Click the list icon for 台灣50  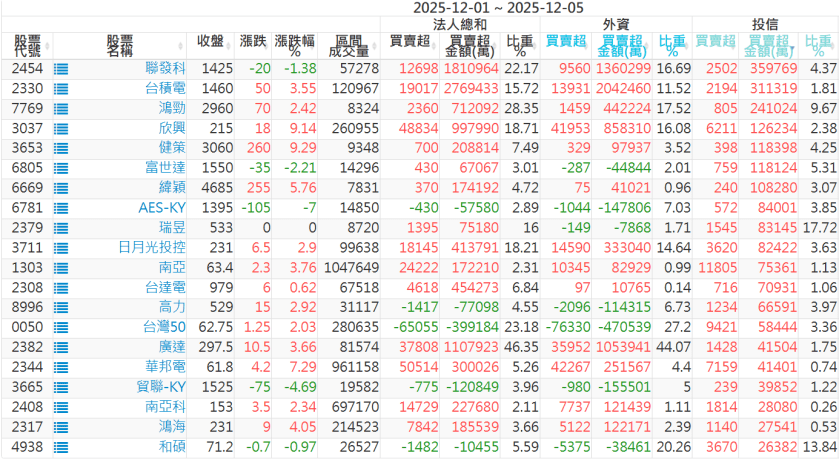(x=61, y=326)
